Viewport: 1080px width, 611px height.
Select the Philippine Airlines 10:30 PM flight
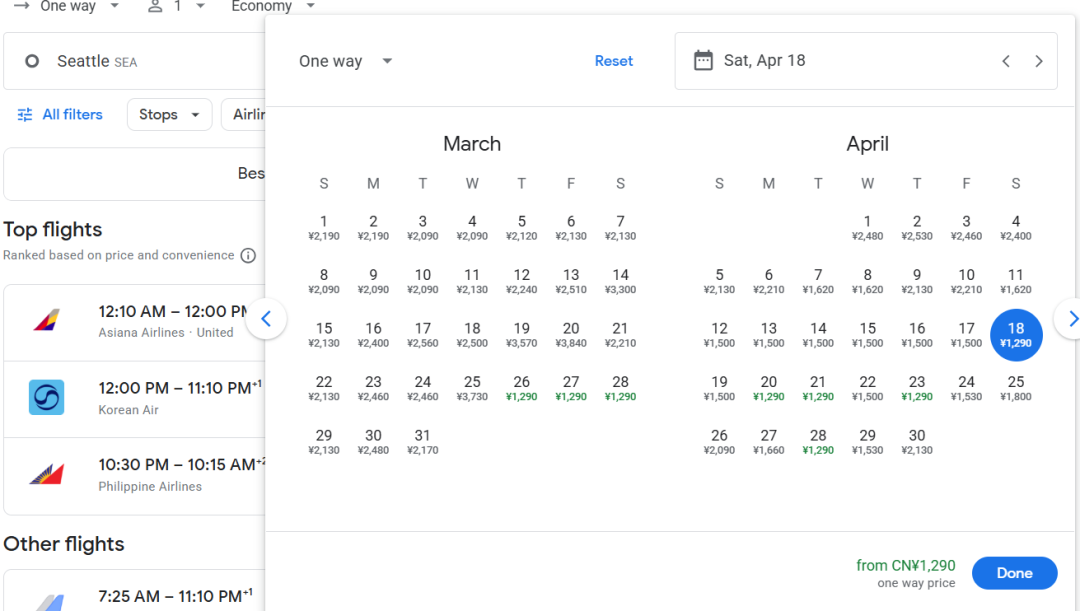(x=135, y=476)
